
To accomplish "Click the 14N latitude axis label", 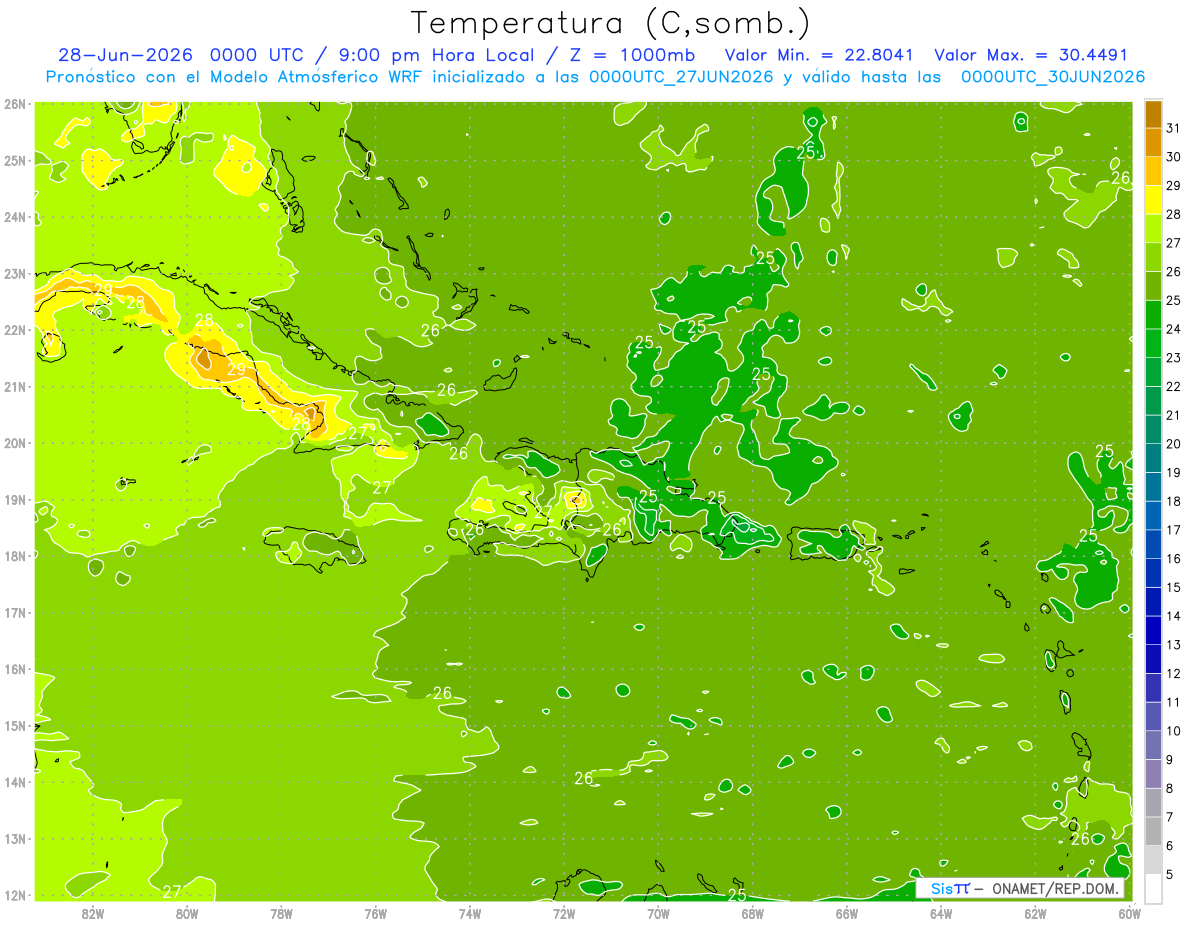I will click(14, 781).
